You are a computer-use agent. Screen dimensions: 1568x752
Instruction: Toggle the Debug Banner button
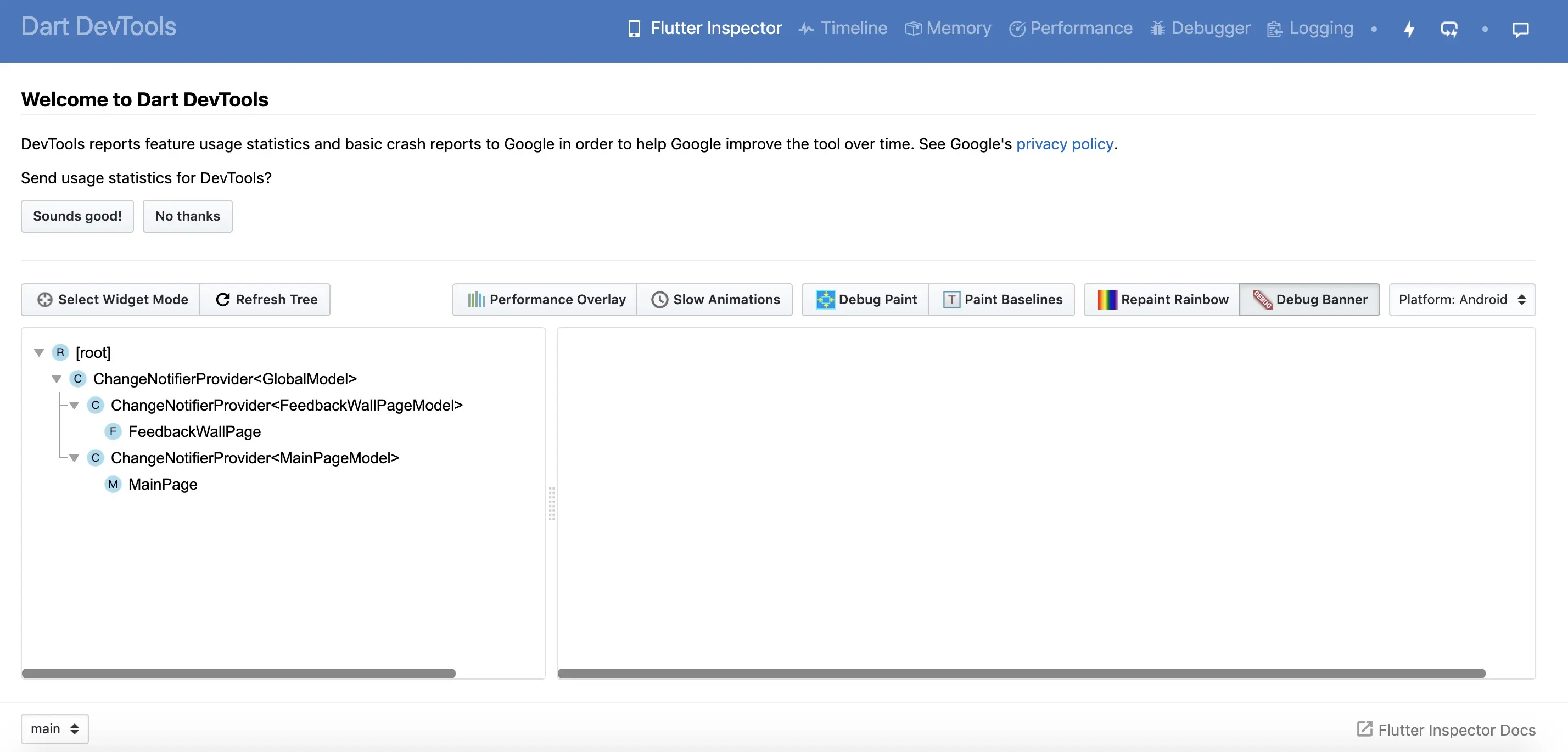click(x=1309, y=299)
